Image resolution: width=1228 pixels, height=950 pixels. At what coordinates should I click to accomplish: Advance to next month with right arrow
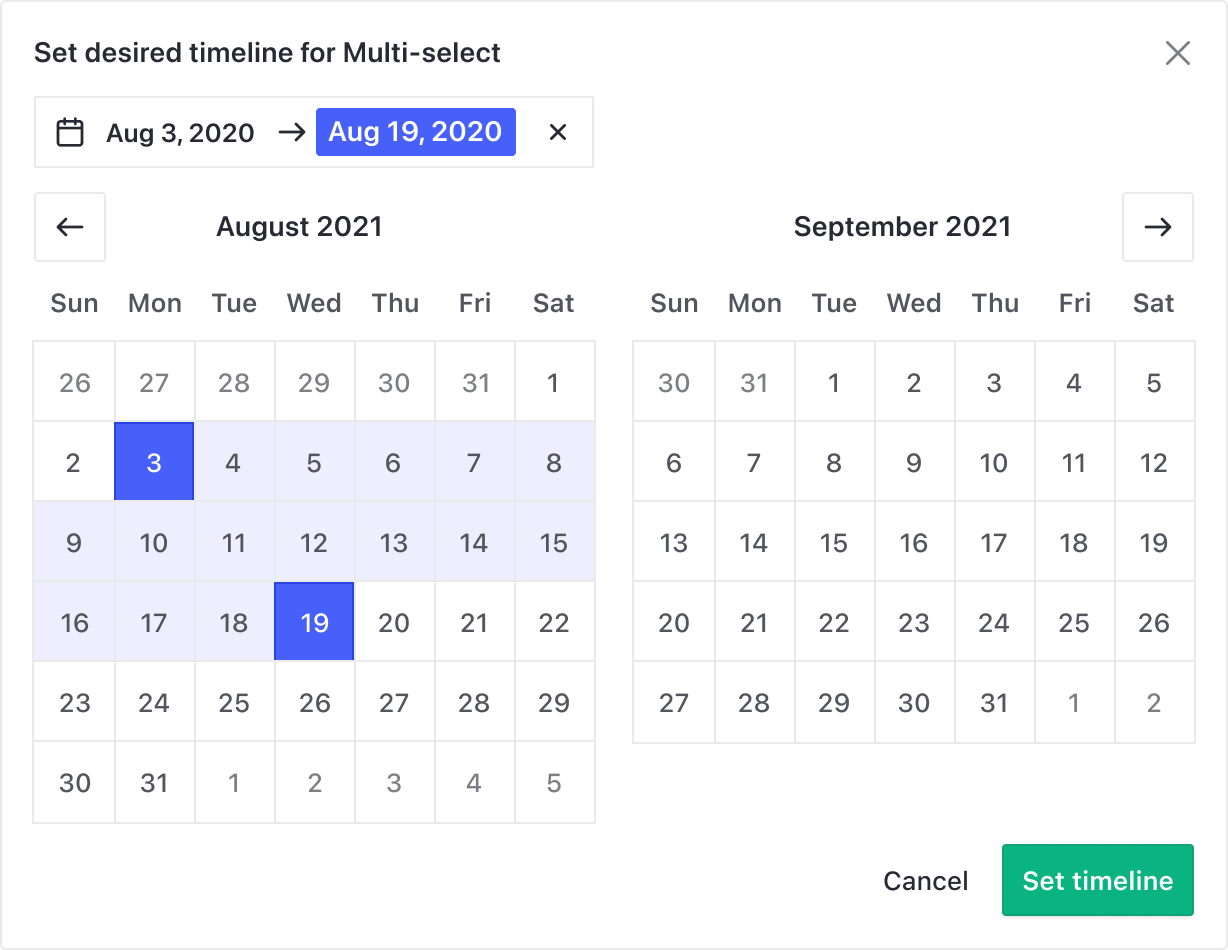(x=1157, y=227)
